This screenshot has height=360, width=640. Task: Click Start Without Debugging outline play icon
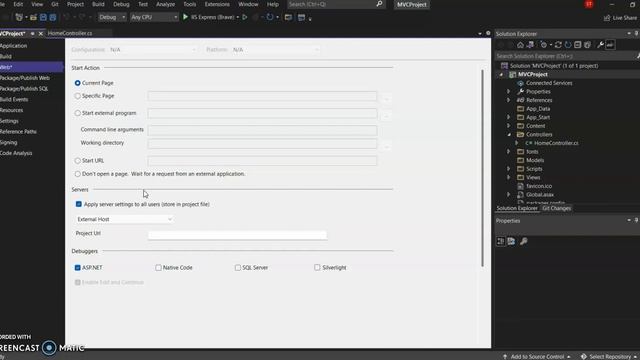[245, 17]
